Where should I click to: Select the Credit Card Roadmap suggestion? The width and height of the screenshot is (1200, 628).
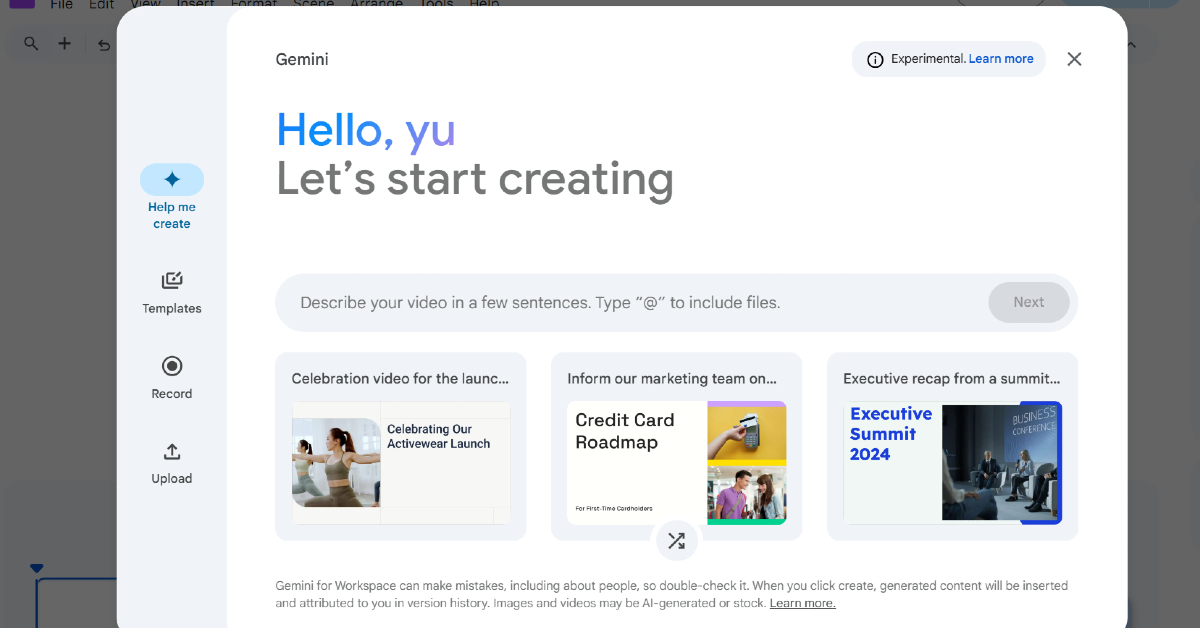click(x=676, y=446)
